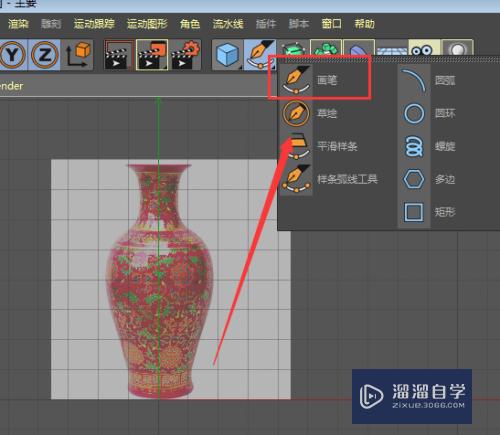This screenshot has width=500, height=435.
Task: Toggle the Z axis lock
Action: point(45,55)
